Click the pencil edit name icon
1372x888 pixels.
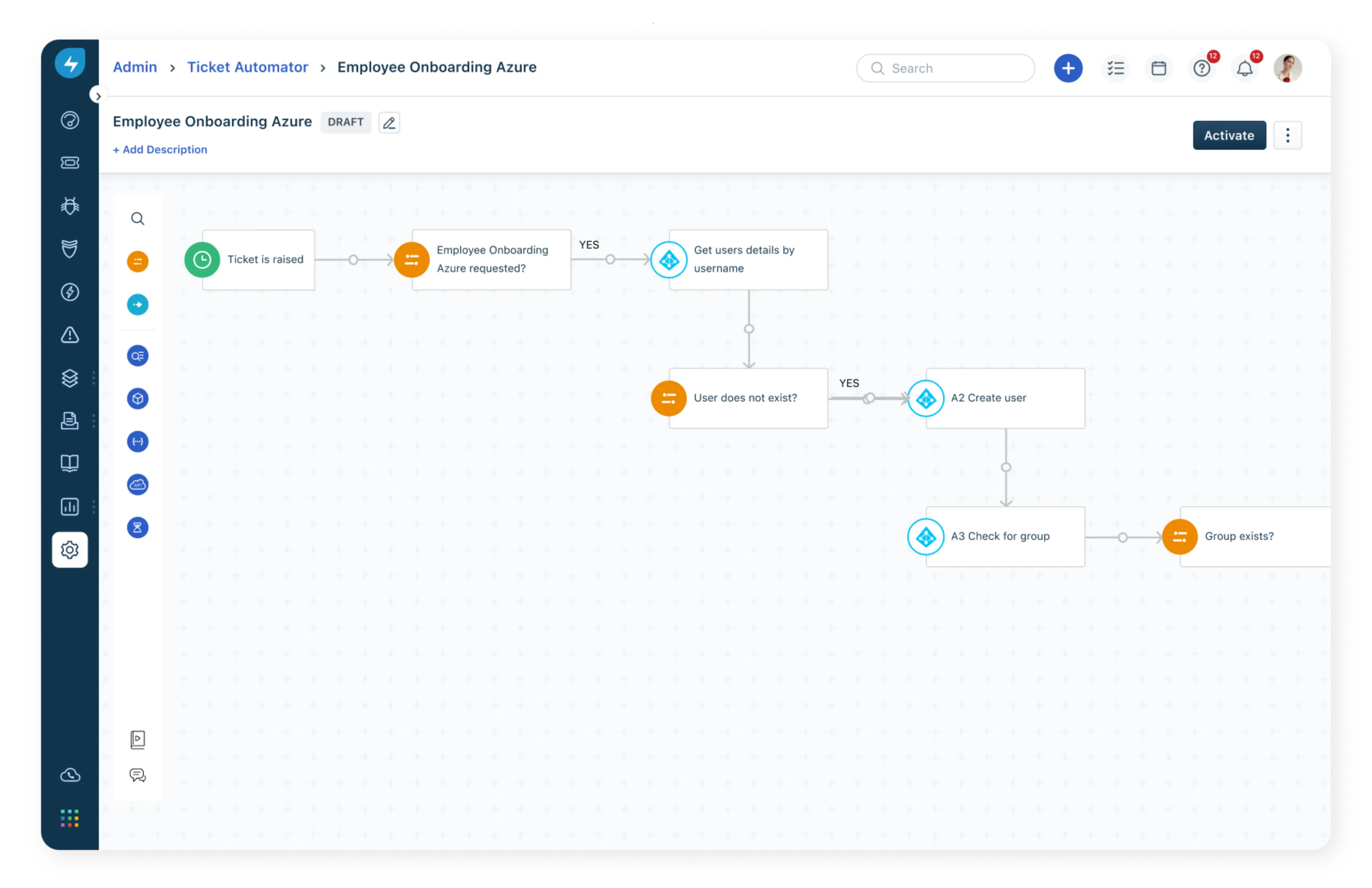(389, 123)
